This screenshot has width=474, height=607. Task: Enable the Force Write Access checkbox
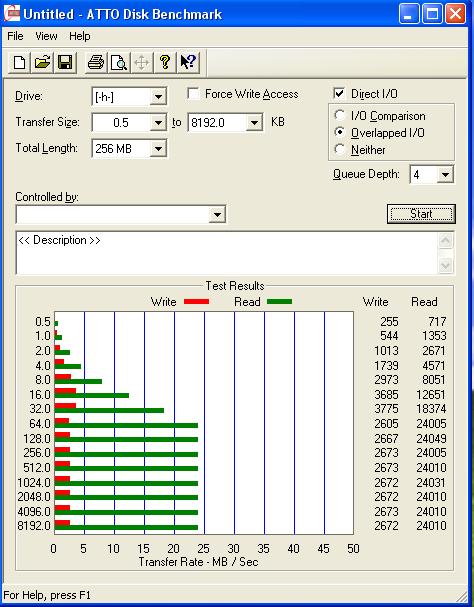[193, 94]
